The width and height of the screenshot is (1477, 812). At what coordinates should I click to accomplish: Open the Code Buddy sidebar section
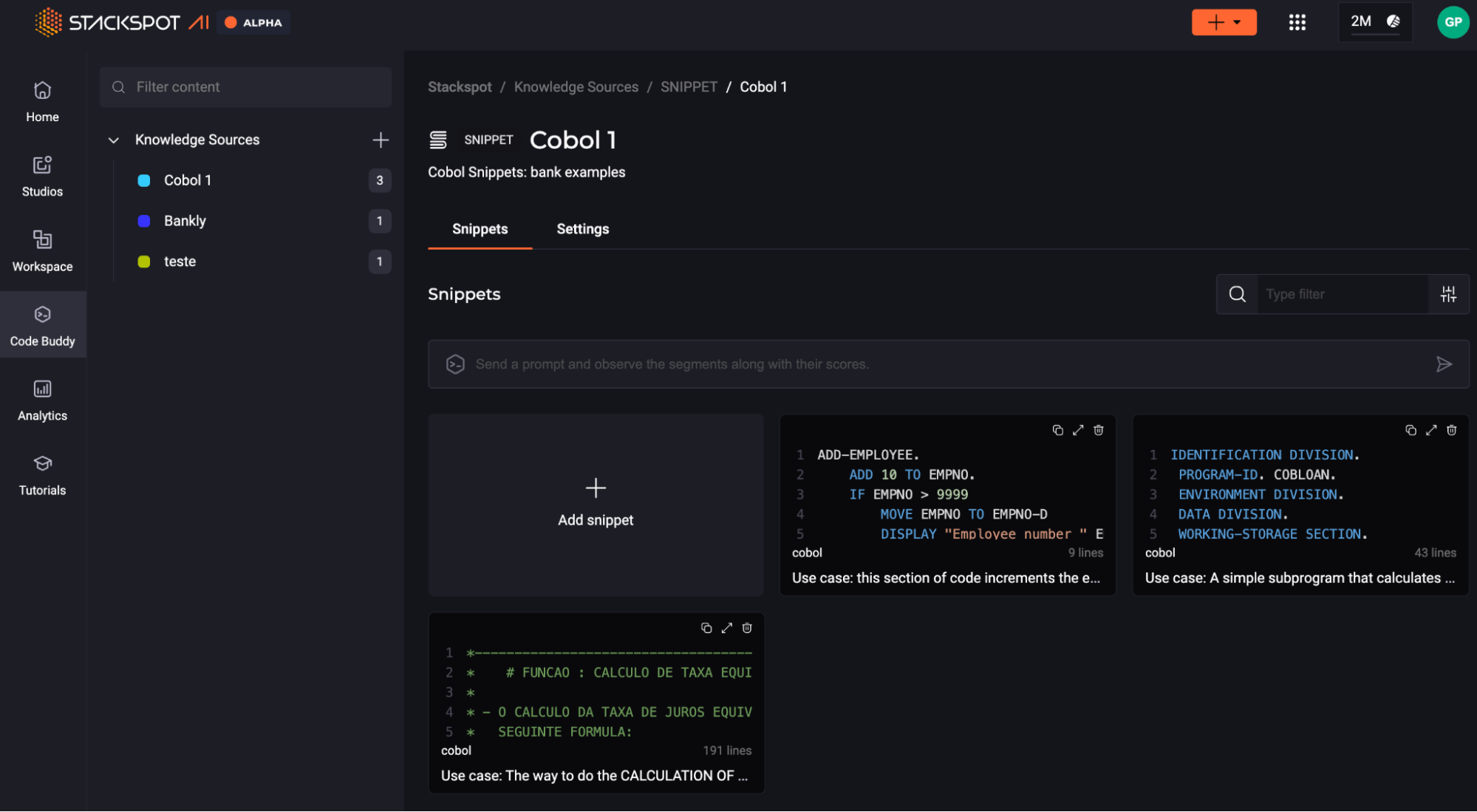[42, 325]
